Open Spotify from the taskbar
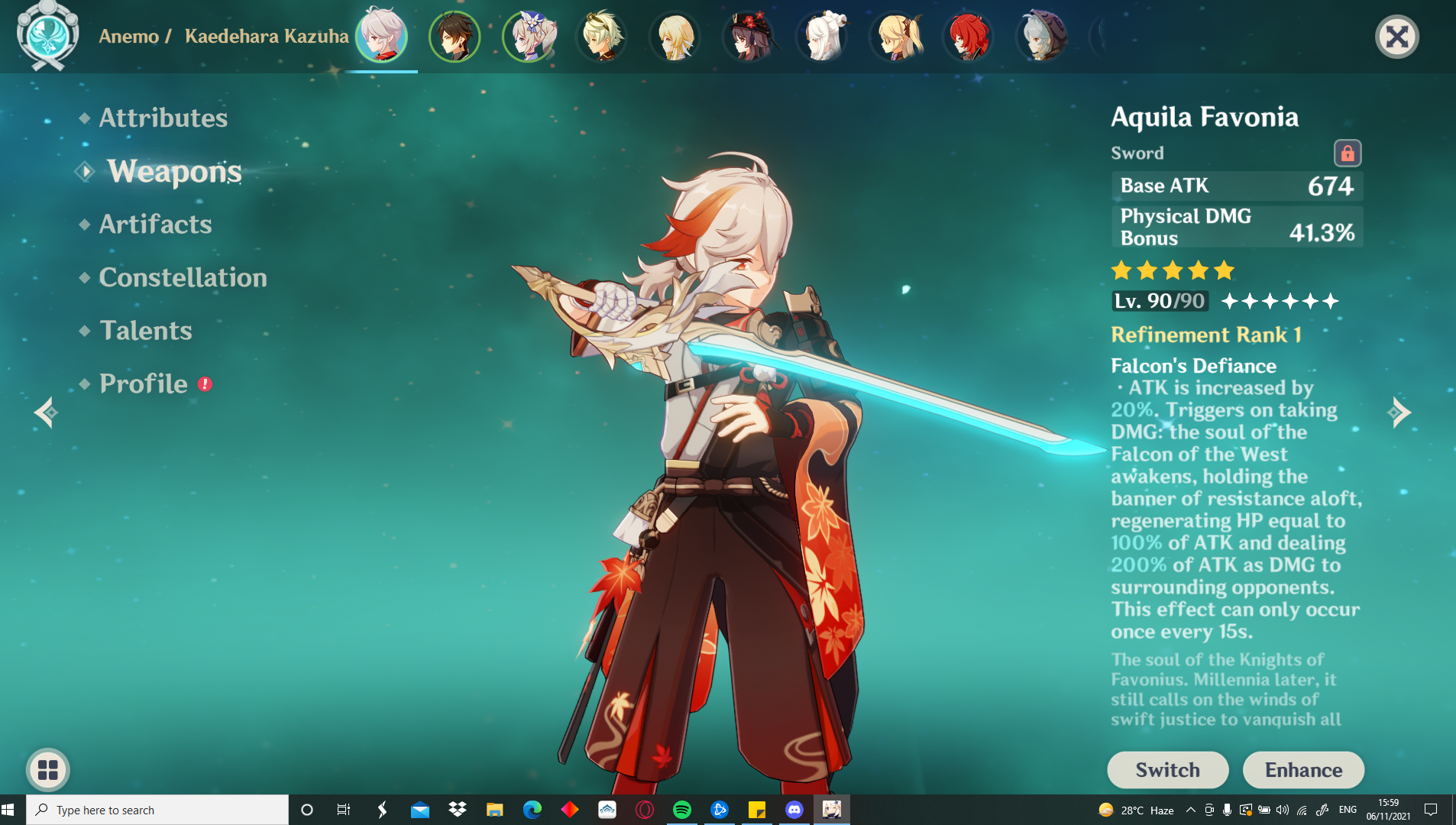 point(681,810)
